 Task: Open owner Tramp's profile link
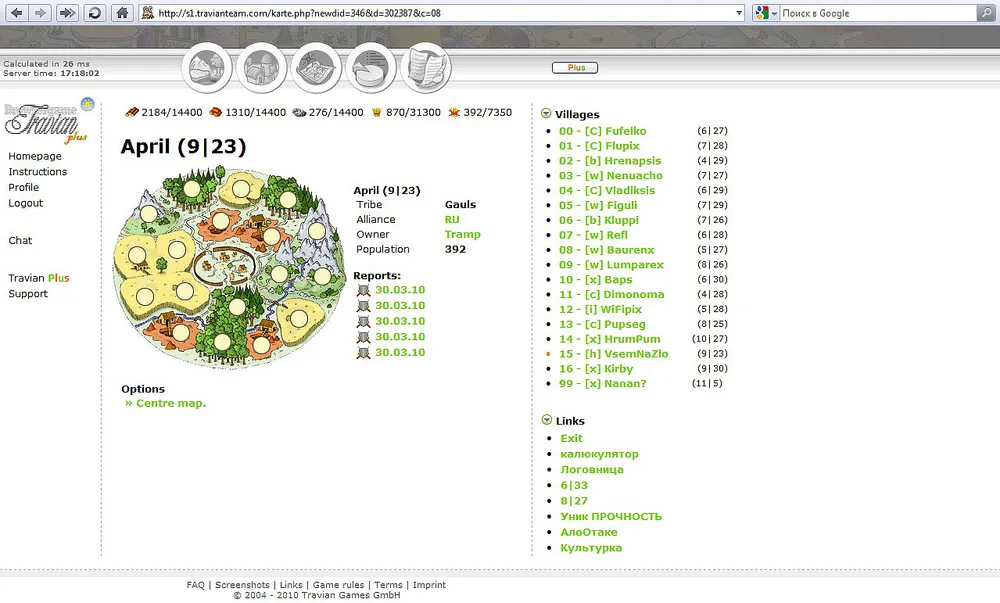462,234
